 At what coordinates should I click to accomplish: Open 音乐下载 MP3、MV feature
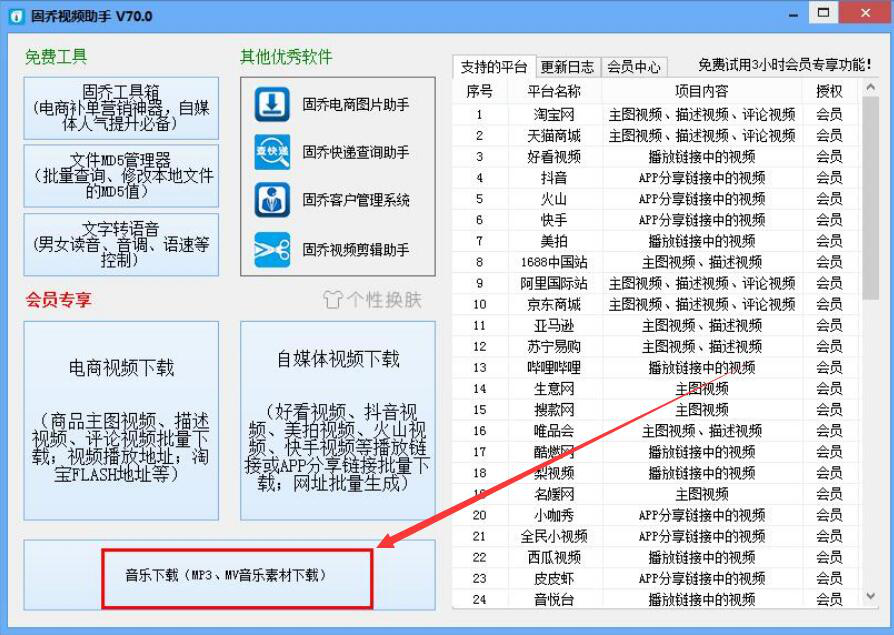click(229, 575)
